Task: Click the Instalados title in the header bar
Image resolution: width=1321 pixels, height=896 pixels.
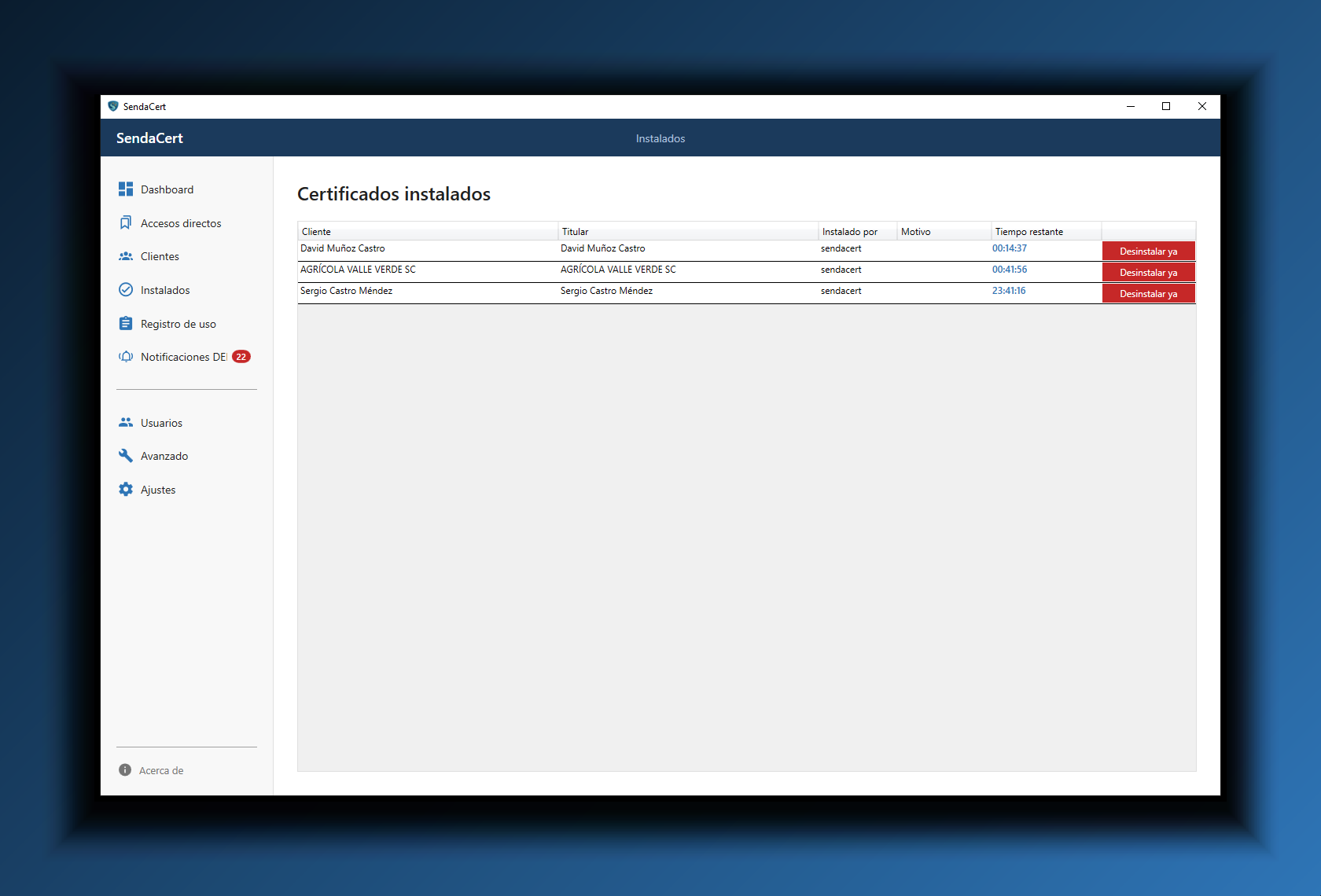Action: click(660, 138)
